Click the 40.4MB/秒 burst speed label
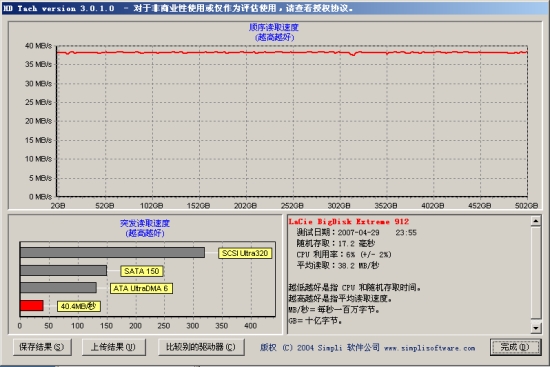This screenshot has height=367, width=550. pyautogui.click(x=79, y=306)
